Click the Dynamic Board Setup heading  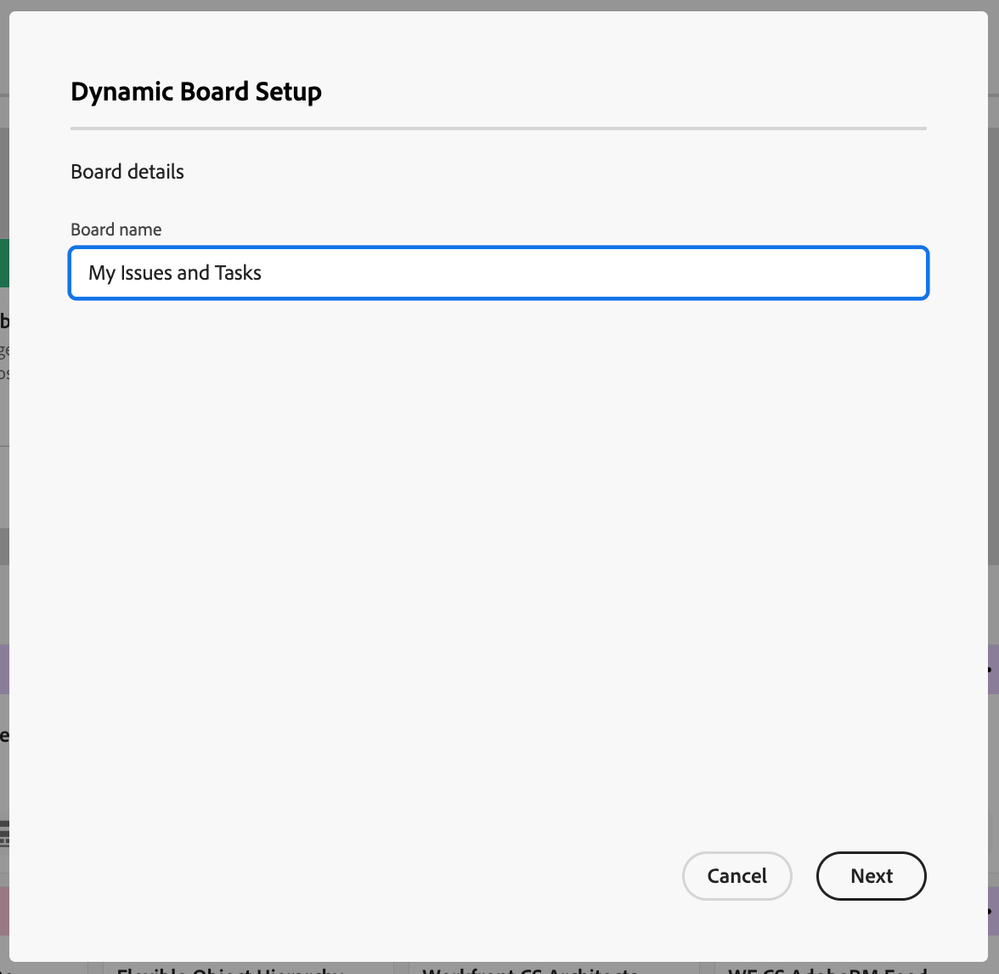coord(196,92)
